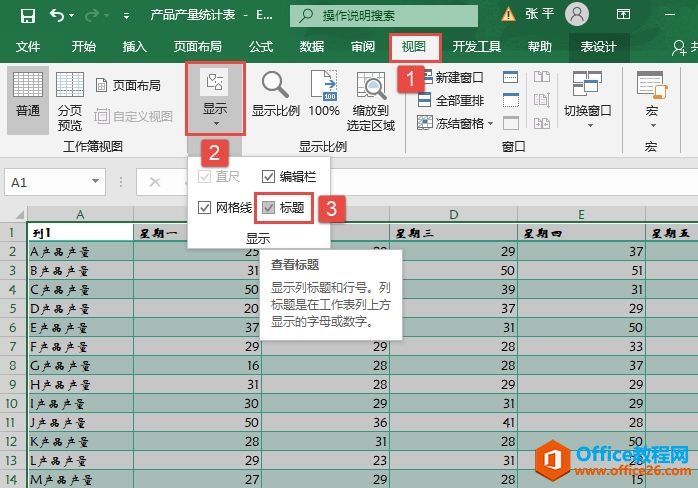The height and width of the screenshot is (488, 698).
Task: Open Page Break Preview (分页预览)
Action: click(70, 101)
